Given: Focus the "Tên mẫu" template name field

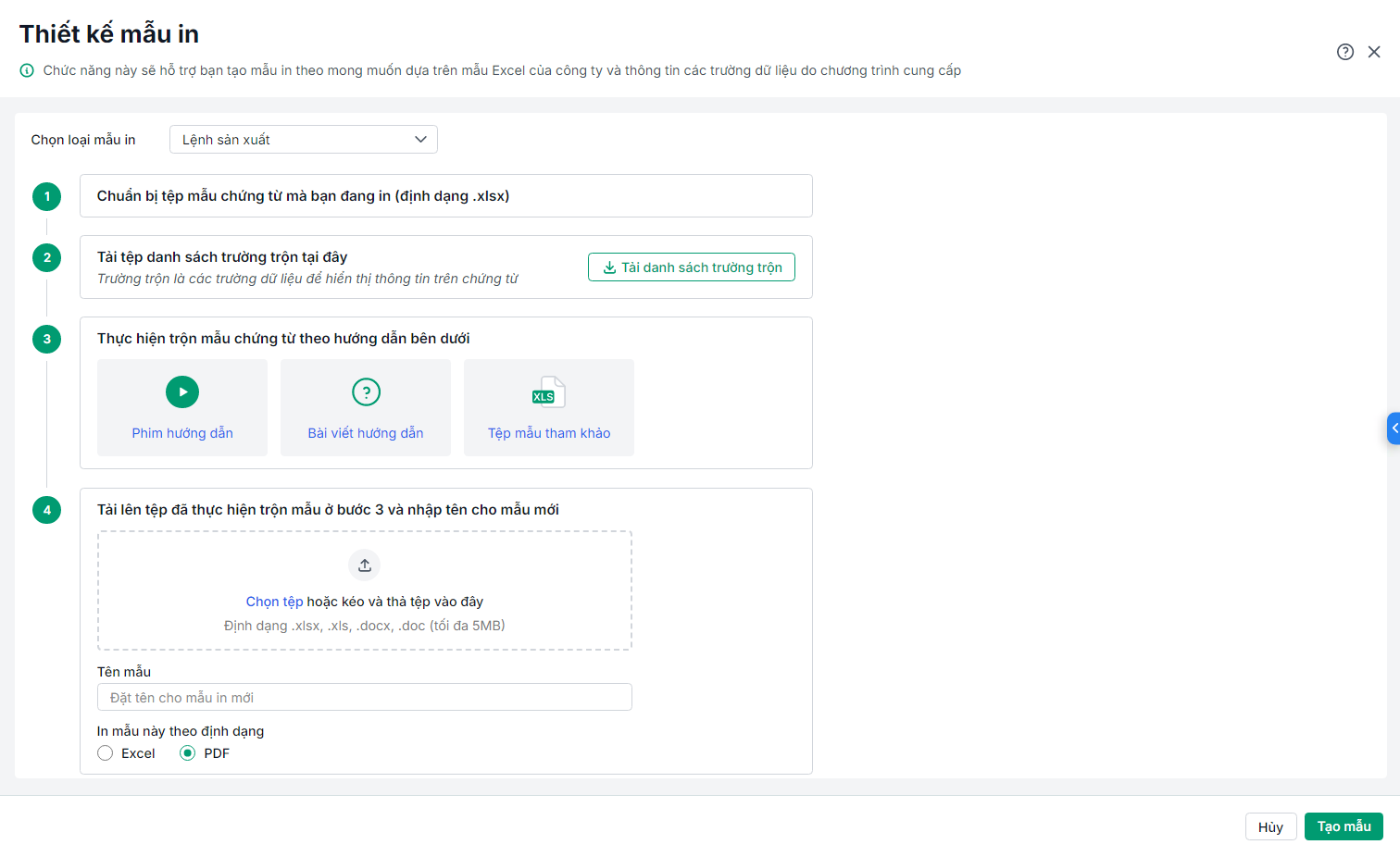Looking at the screenshot, I should click(x=365, y=698).
